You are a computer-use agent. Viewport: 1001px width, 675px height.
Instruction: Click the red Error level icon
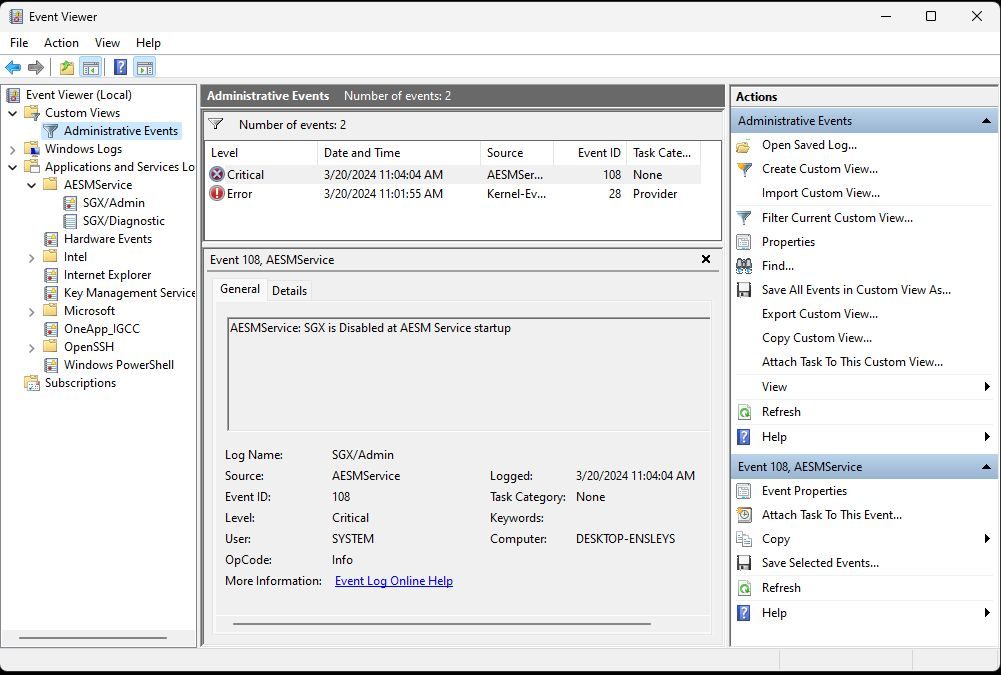pos(217,193)
